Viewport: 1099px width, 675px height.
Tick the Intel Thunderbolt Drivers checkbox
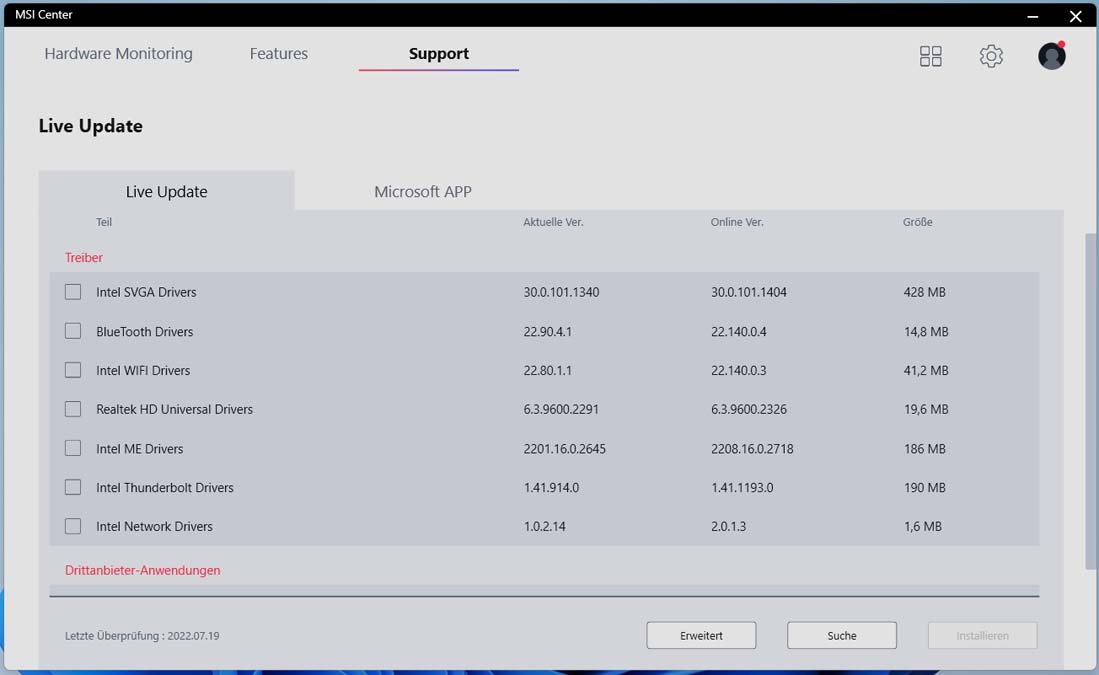click(73, 487)
